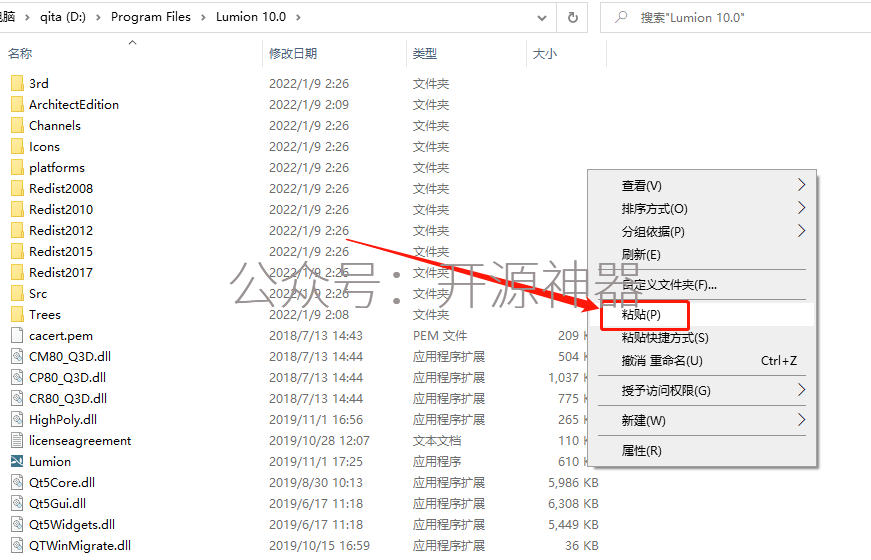Viewport: 871px width, 560px height.
Task: Select the Redist2008 folder icon
Action: pos(17,188)
